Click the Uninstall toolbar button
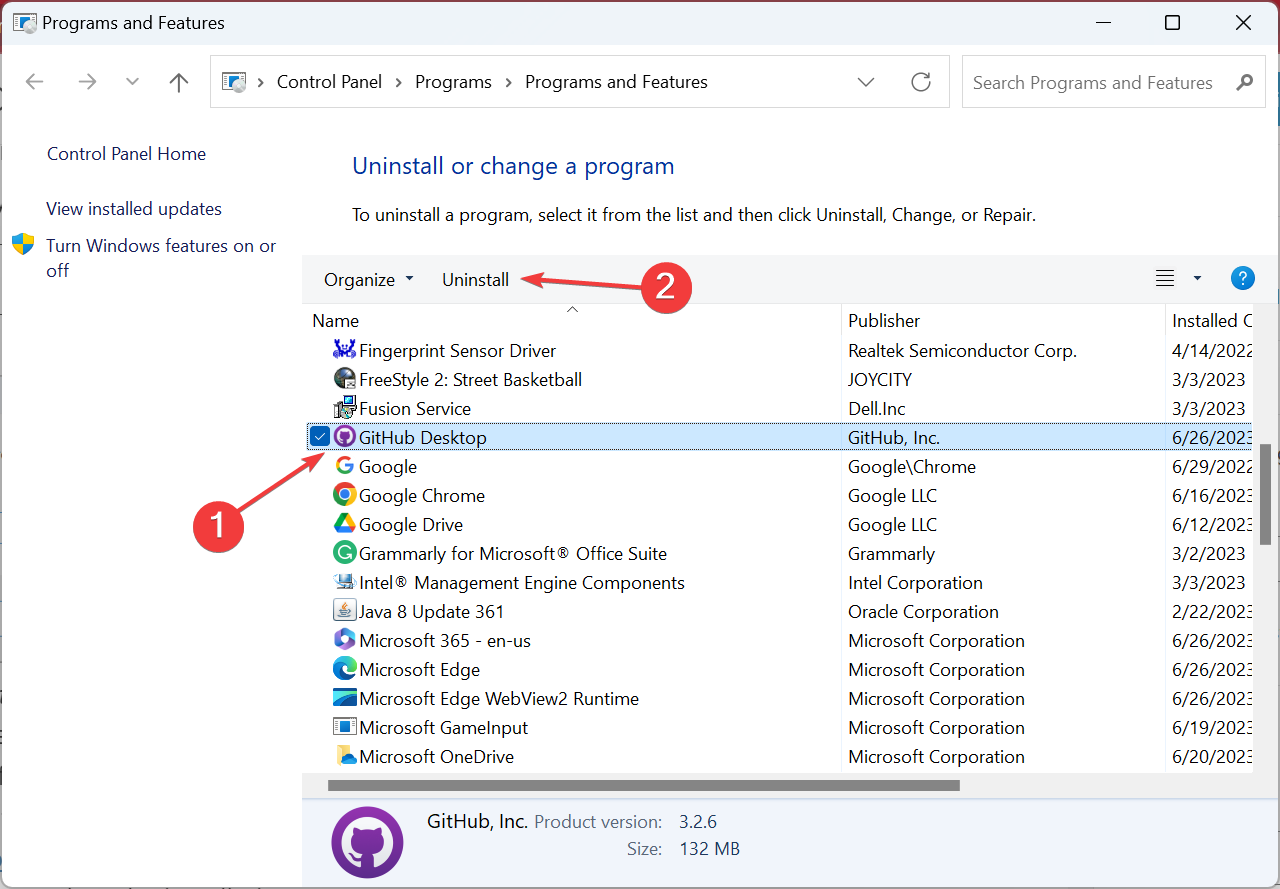The image size is (1280, 889). point(475,280)
